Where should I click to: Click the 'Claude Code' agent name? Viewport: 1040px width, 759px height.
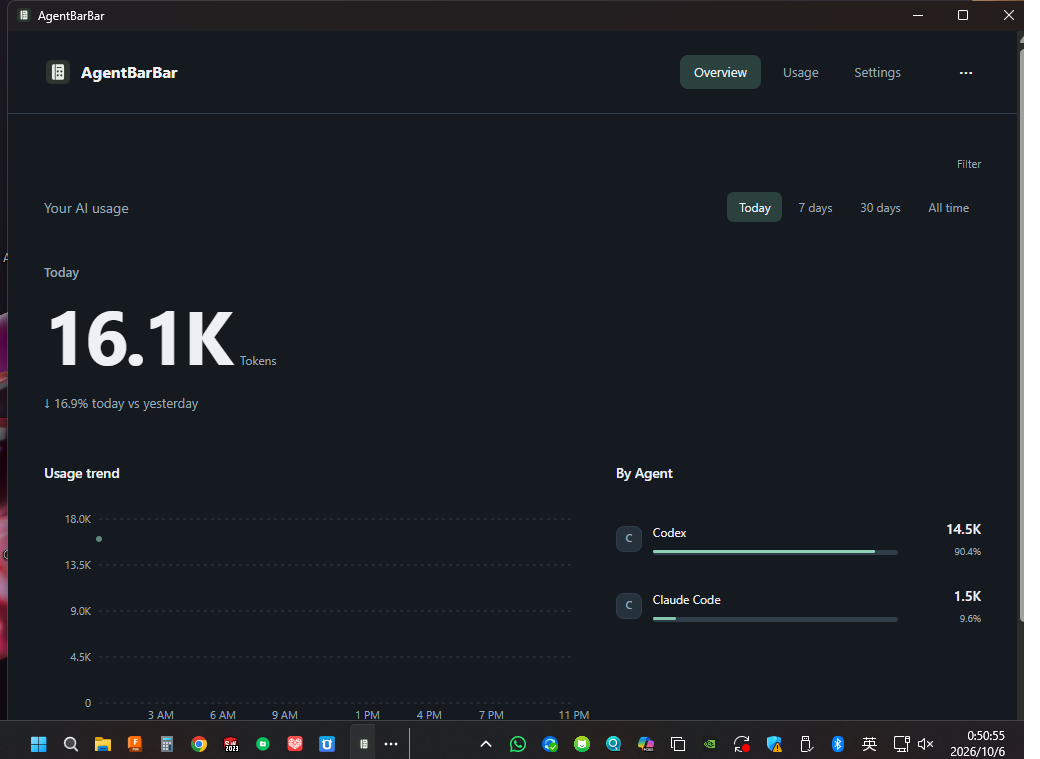[x=686, y=600]
